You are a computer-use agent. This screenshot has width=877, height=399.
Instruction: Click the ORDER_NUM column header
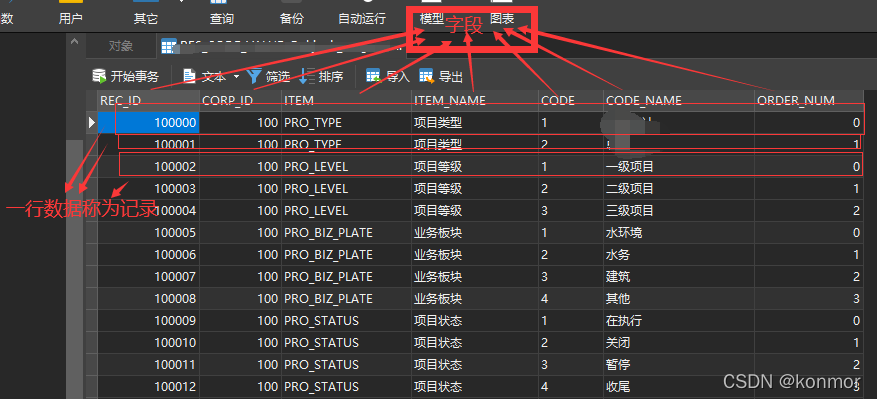pyautogui.click(x=809, y=101)
